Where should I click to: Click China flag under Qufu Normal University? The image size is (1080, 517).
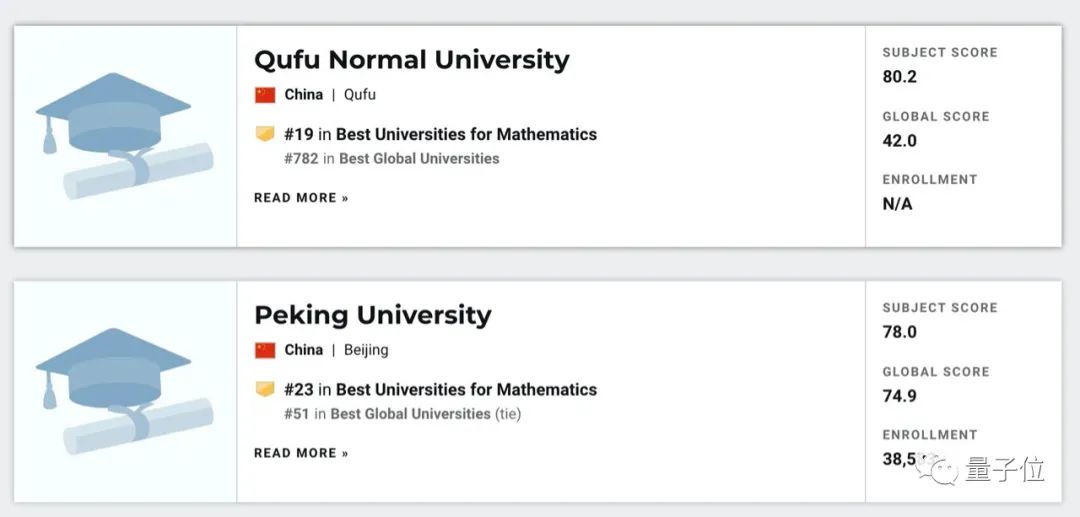pos(265,95)
